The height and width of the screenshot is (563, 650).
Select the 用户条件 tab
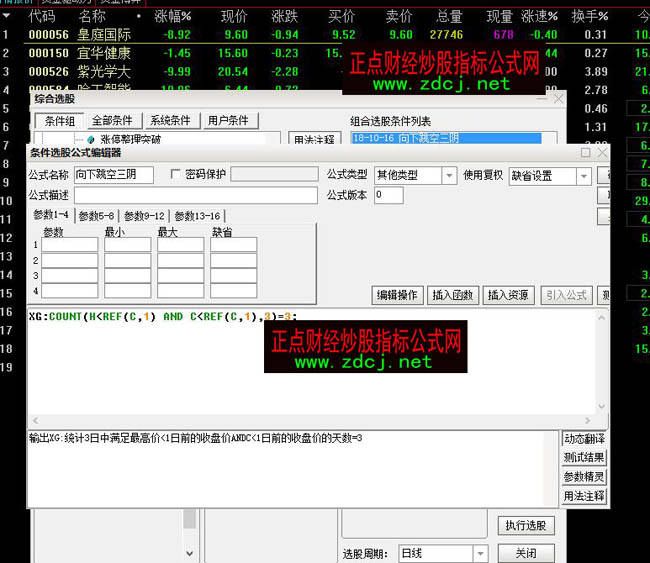(x=228, y=121)
